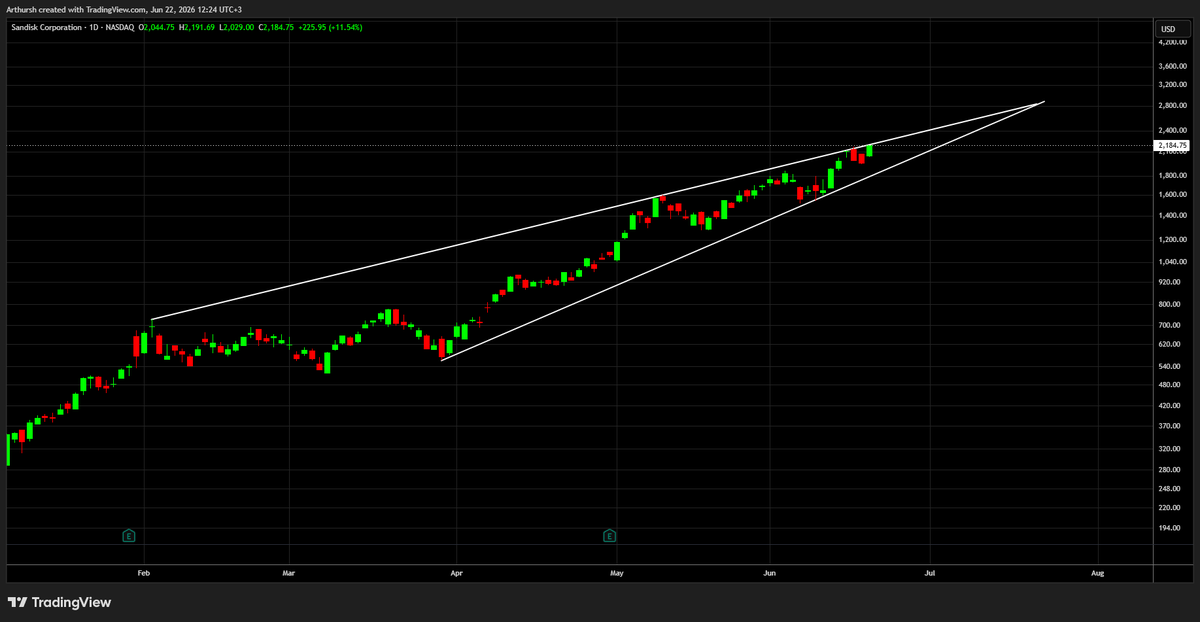Click the earnings 'E' marker near May
Image resolution: width=1200 pixels, height=622 pixels.
click(609, 536)
